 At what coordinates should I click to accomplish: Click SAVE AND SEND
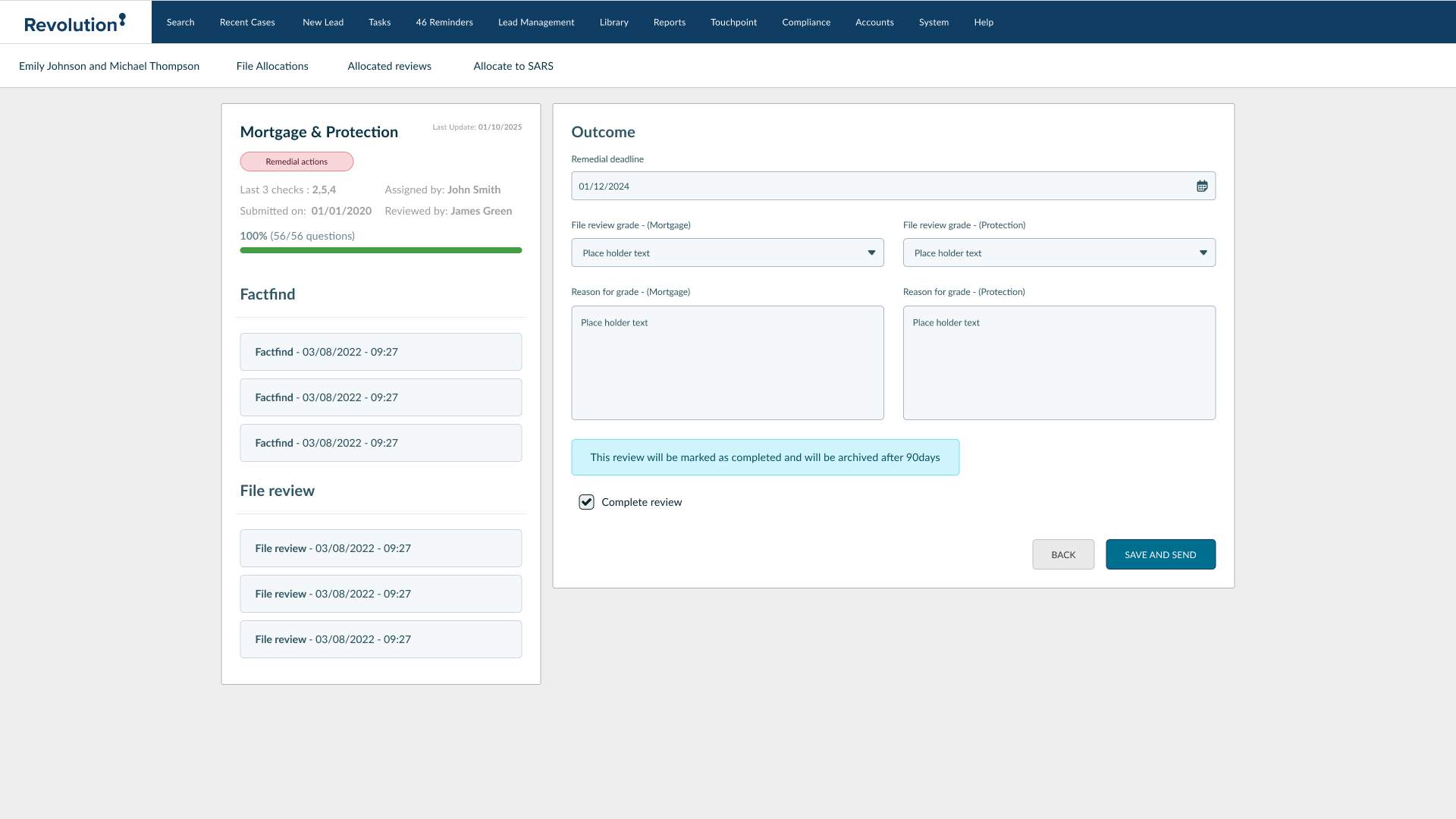click(x=1160, y=554)
